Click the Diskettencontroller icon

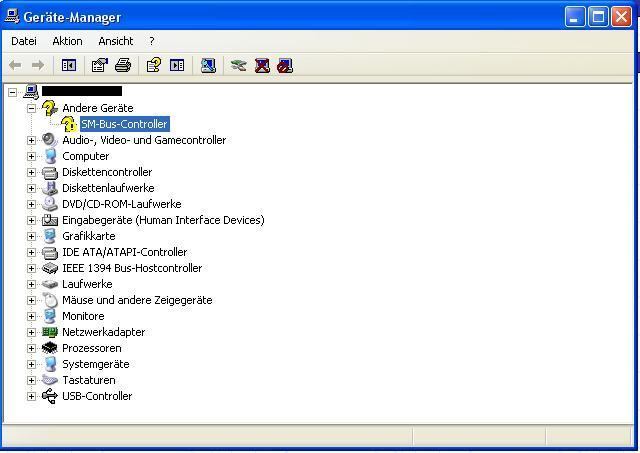[x=50, y=172]
